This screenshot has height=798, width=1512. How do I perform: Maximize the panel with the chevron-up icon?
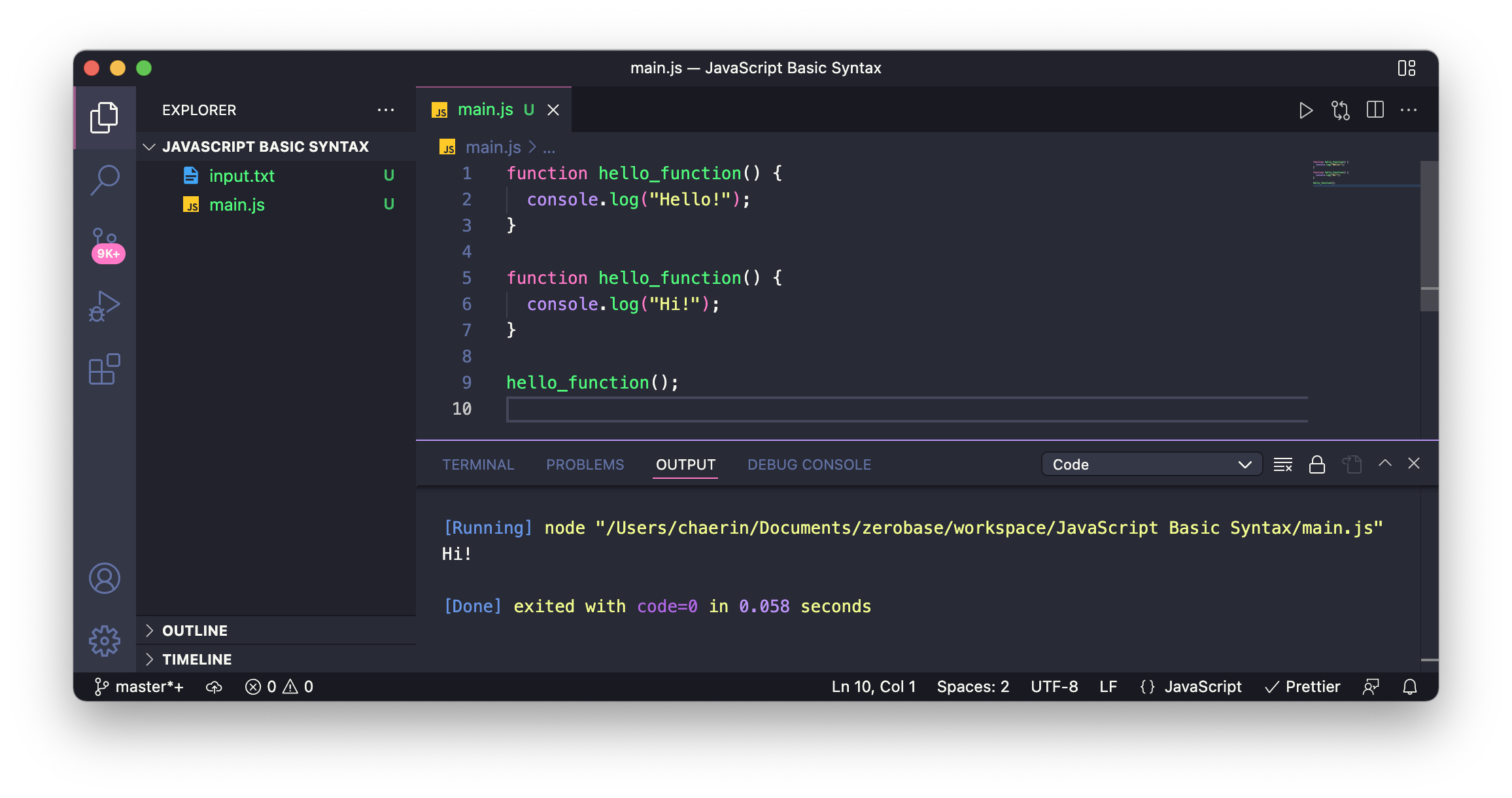point(1384,464)
